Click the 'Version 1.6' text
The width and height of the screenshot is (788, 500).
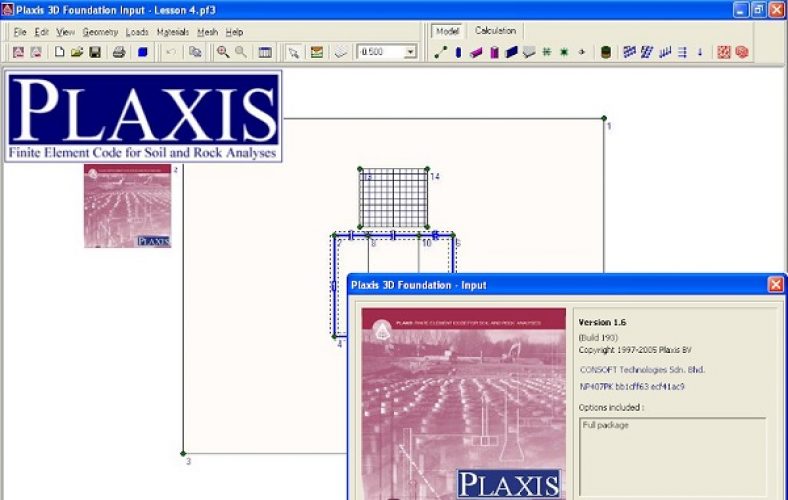point(602,323)
